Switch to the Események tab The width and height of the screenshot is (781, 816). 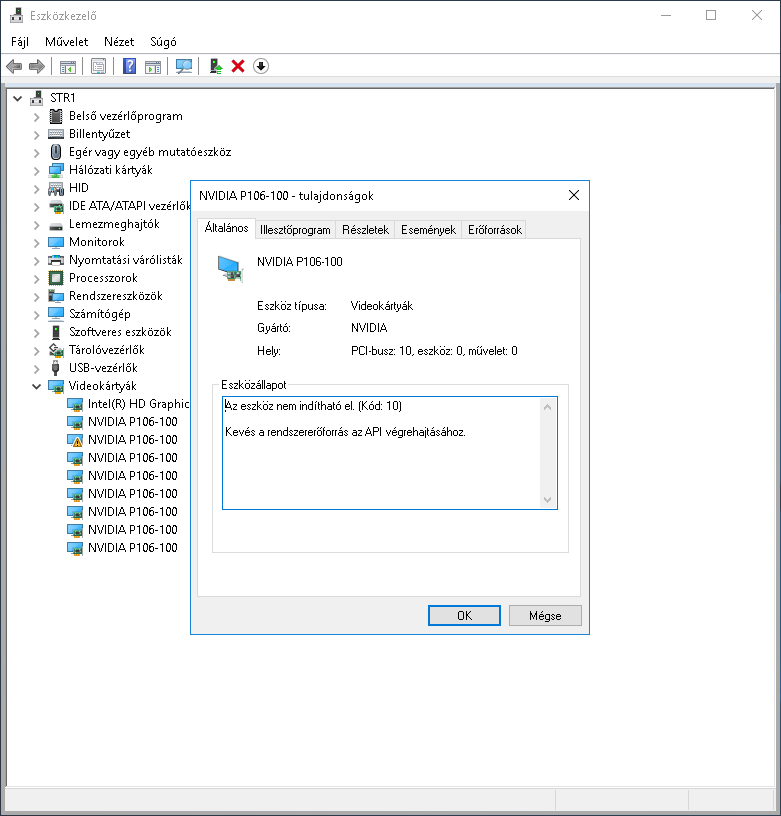(428, 230)
